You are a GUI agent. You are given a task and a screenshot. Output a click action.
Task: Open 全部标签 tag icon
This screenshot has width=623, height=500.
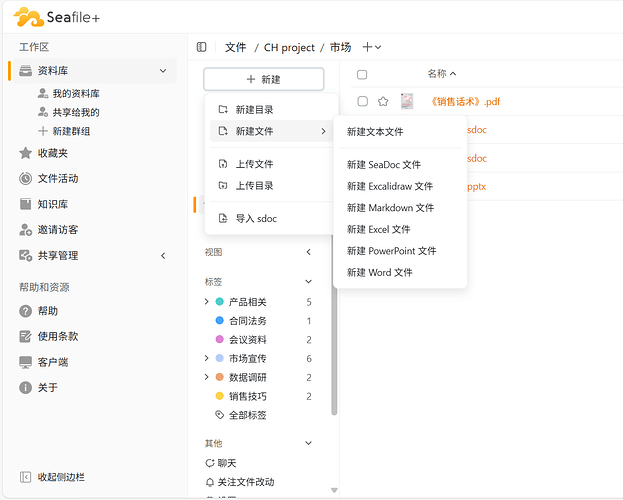point(220,415)
